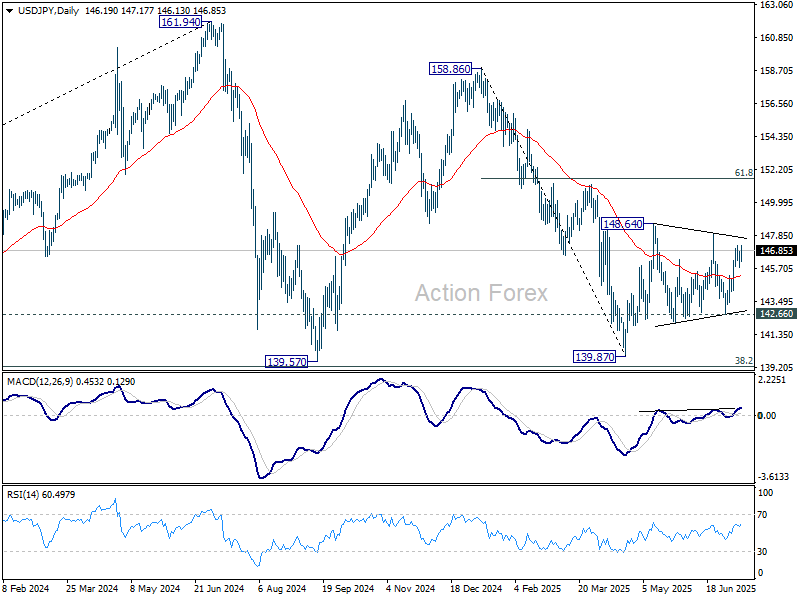Click the RSI scale value 100
This screenshot has width=800, height=600.
(x=765, y=493)
